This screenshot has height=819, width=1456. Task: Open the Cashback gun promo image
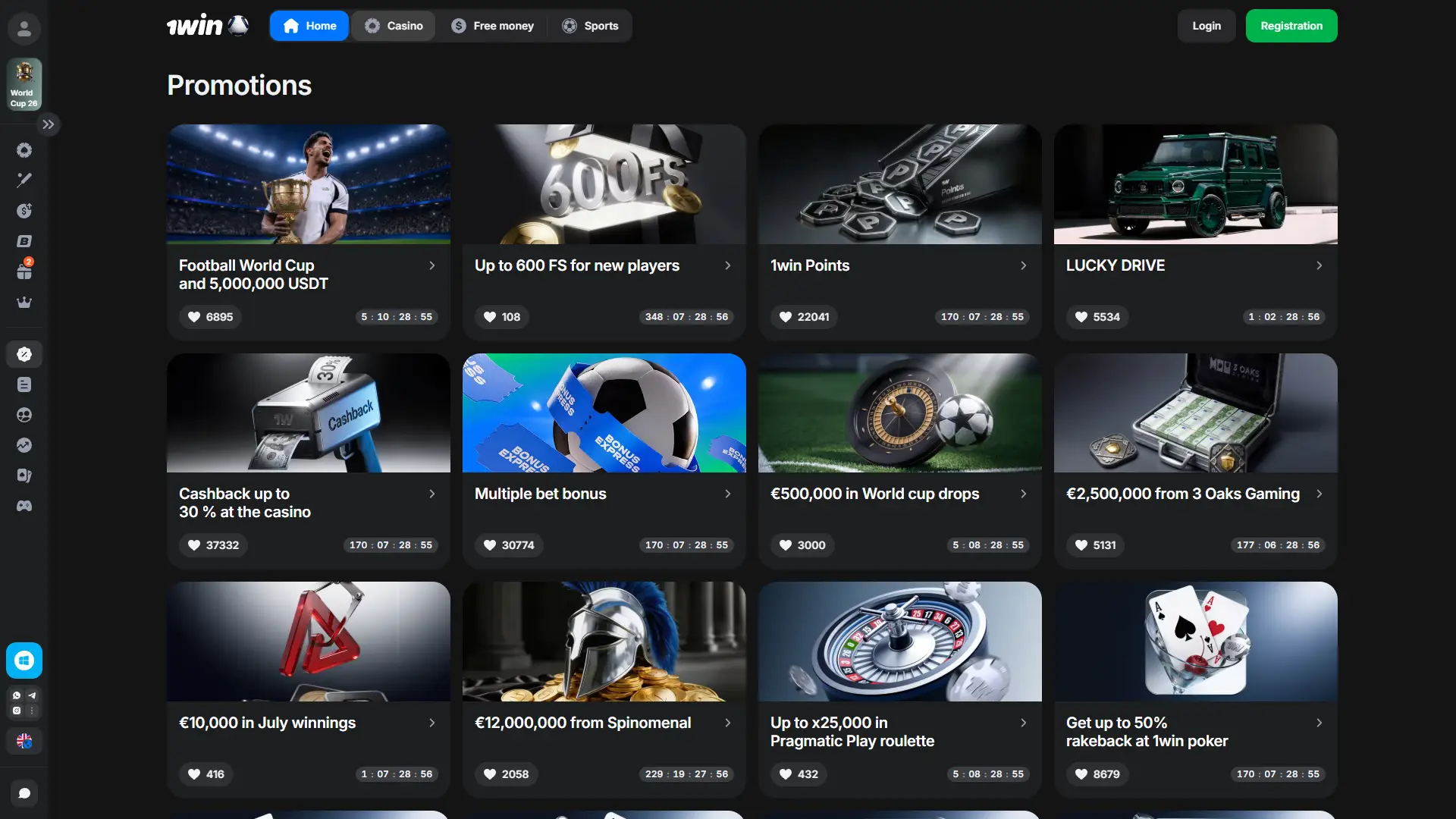click(x=309, y=413)
